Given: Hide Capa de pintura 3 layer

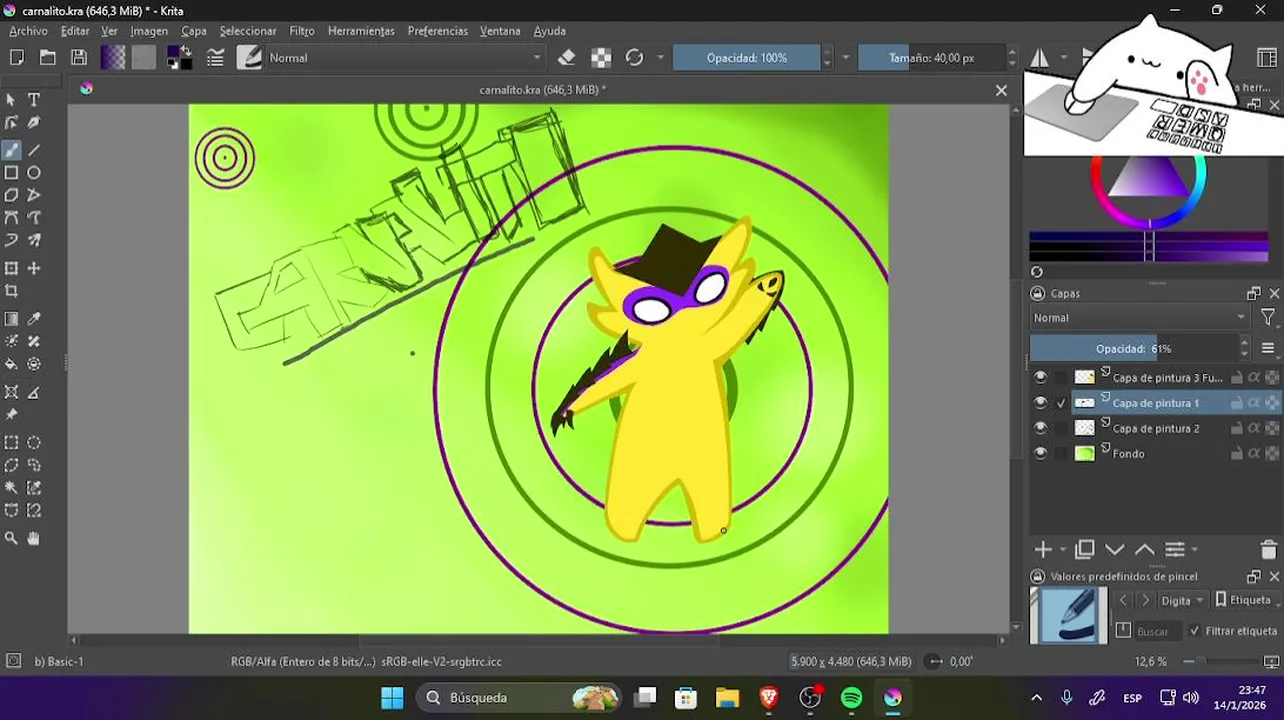Looking at the screenshot, I should click(x=1041, y=378).
